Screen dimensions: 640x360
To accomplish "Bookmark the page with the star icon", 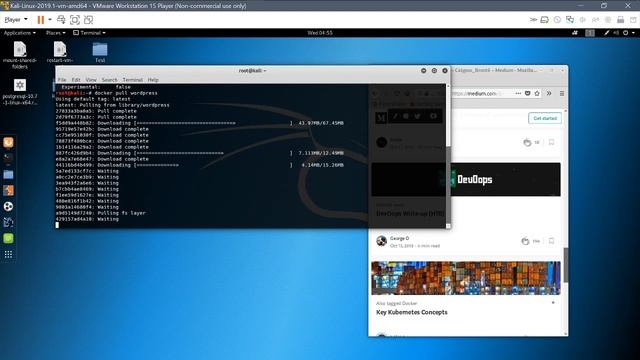I will 537,93.
